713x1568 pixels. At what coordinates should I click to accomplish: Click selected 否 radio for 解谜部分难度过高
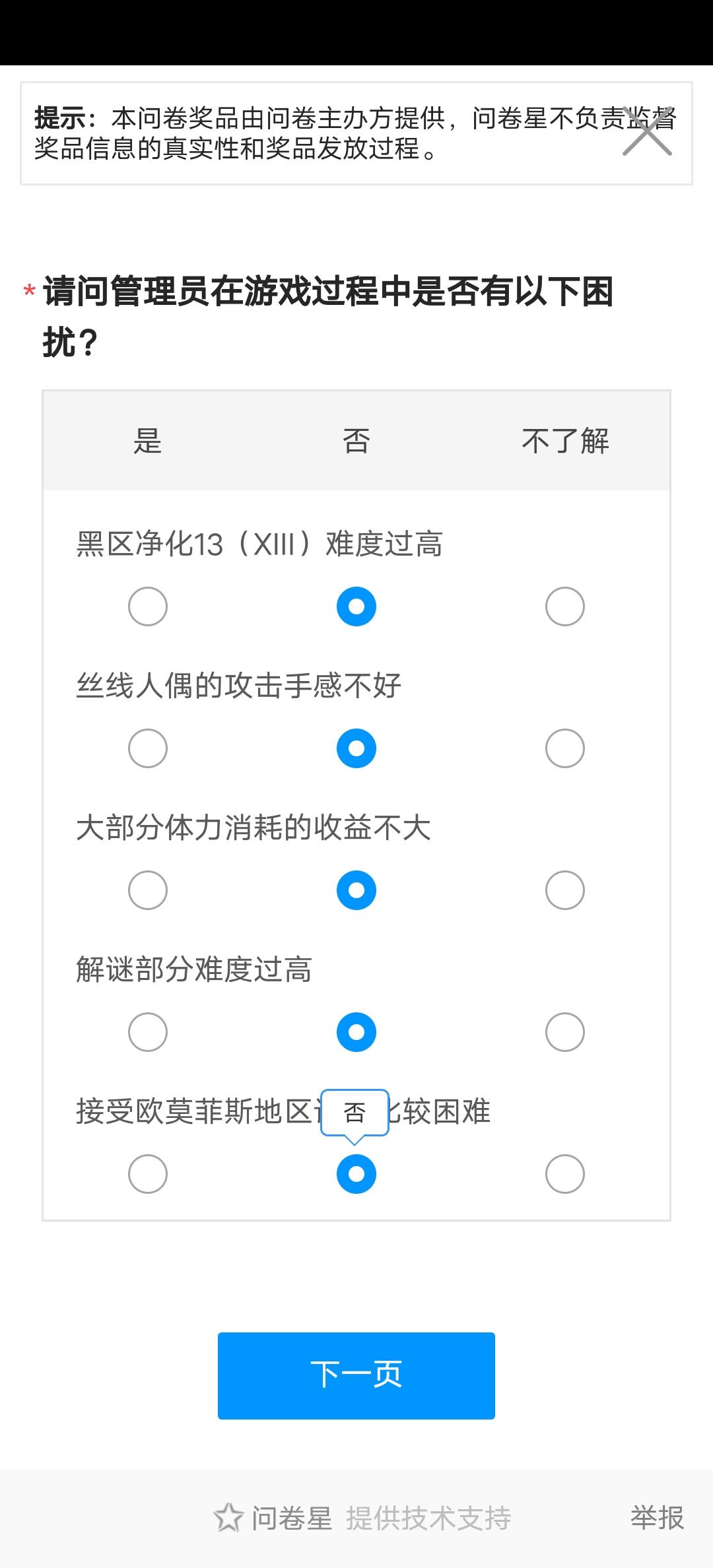pyautogui.click(x=356, y=1032)
